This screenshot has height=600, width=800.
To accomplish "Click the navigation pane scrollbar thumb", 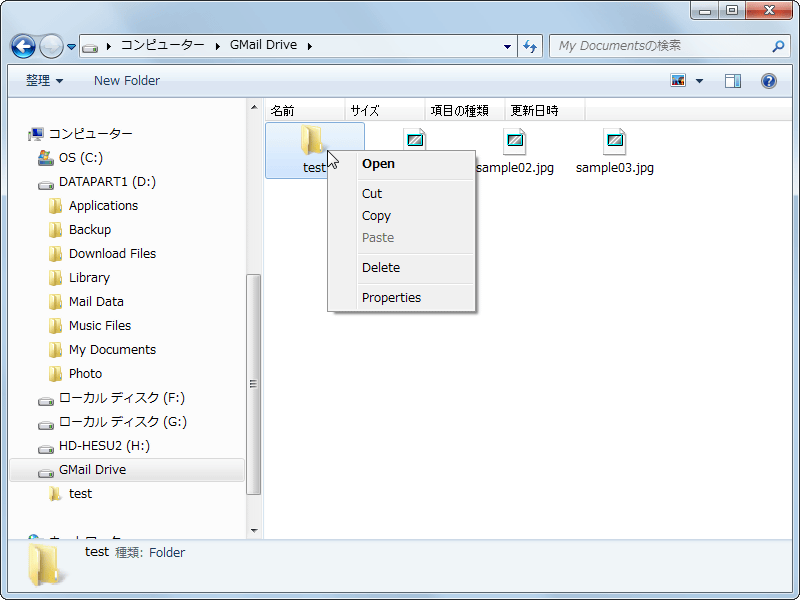I will tap(254, 384).
